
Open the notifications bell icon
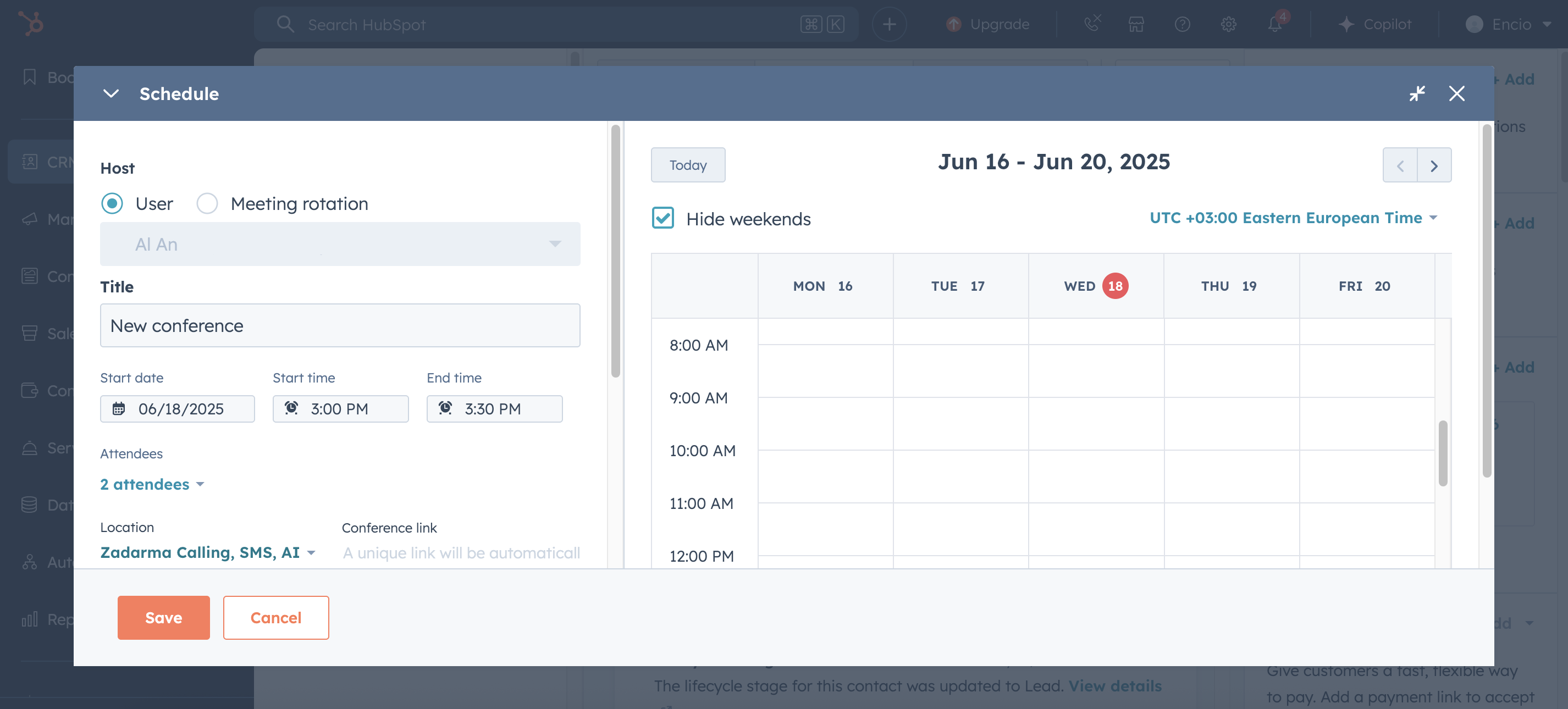coord(1274,24)
